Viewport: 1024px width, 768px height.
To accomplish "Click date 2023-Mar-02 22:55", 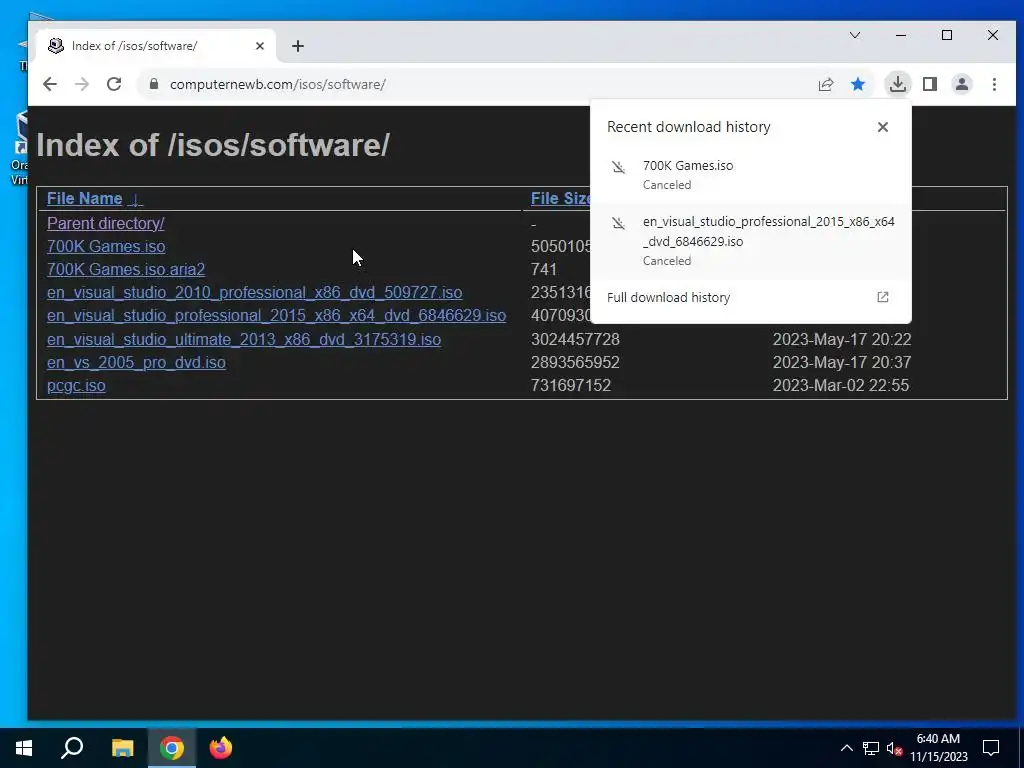I will (841, 385).
